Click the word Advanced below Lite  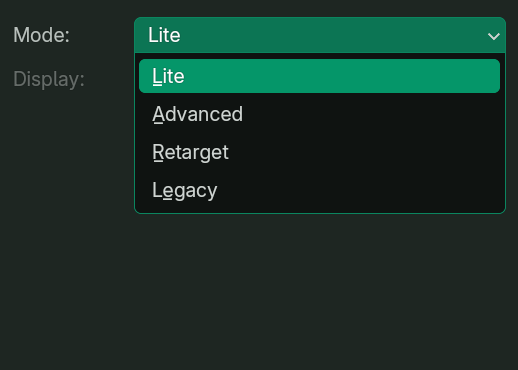[198, 114]
